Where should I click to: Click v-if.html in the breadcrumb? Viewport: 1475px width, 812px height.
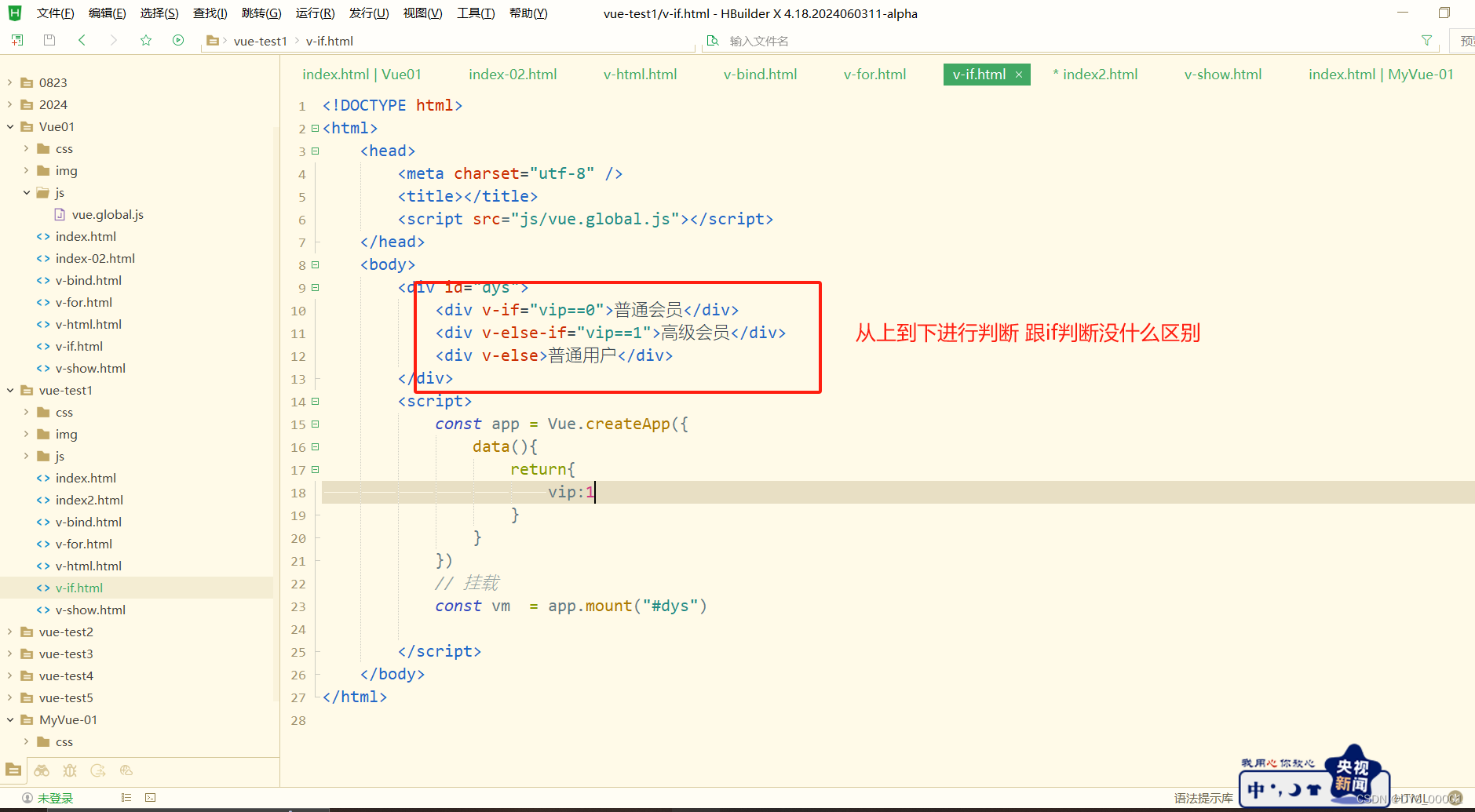point(330,41)
